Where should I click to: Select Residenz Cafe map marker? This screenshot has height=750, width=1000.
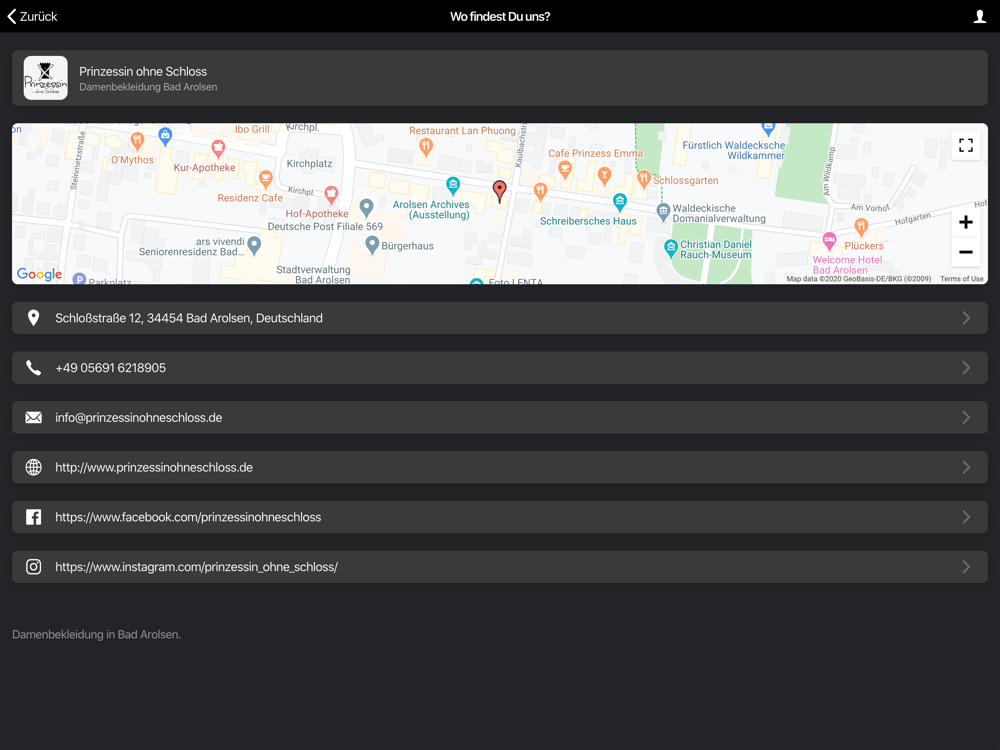[265, 179]
